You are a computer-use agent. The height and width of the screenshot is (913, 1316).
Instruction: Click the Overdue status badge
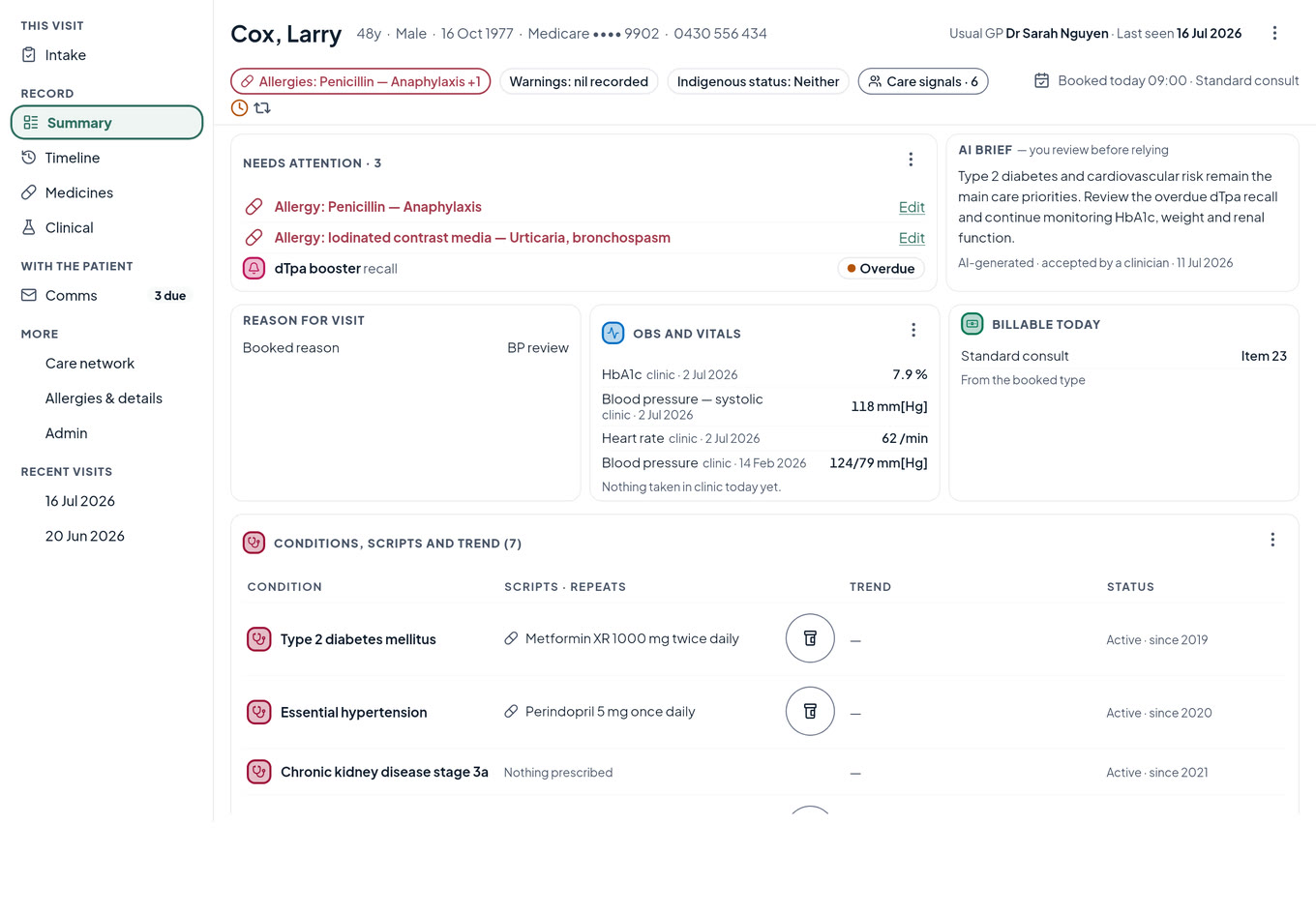coord(881,269)
